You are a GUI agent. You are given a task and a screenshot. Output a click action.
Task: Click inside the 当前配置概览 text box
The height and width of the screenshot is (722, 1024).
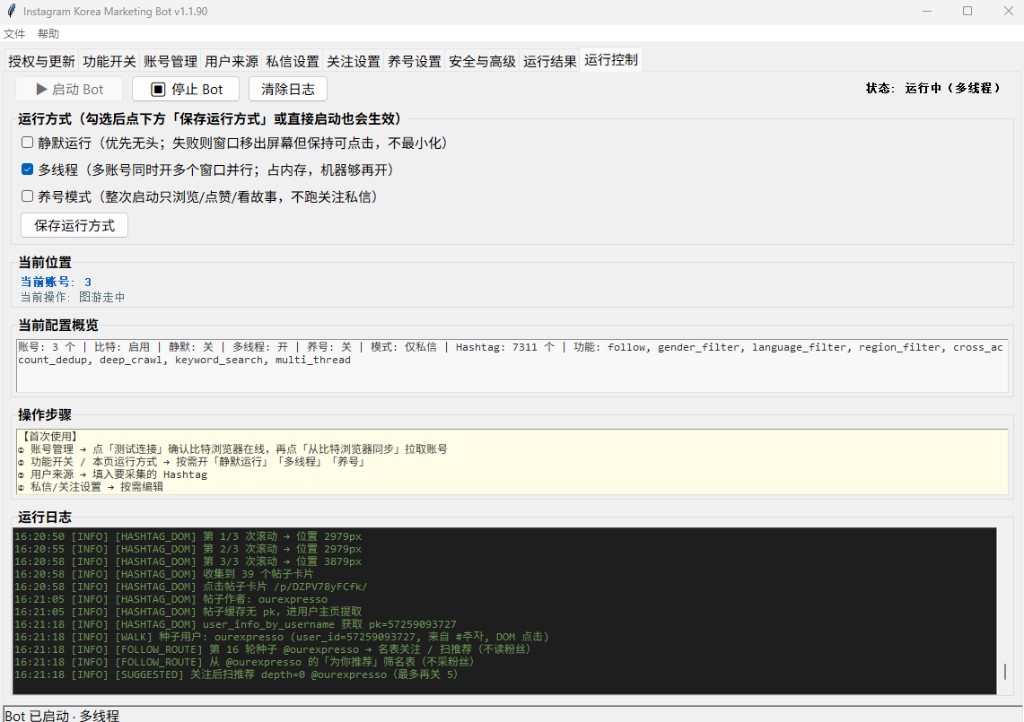(x=512, y=366)
